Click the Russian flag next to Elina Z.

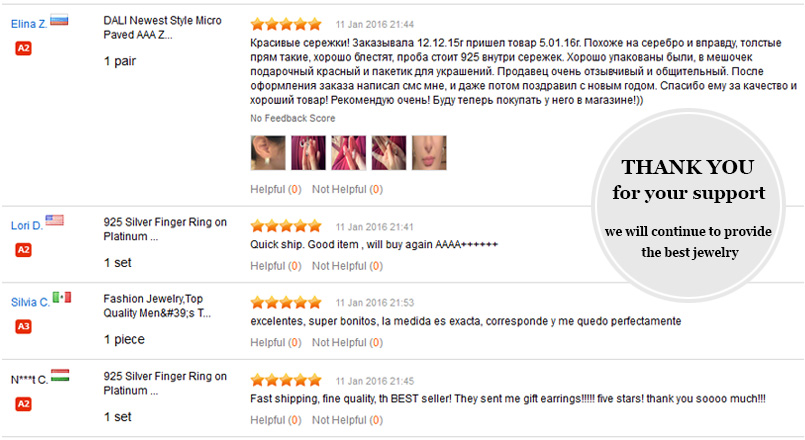click(x=59, y=21)
